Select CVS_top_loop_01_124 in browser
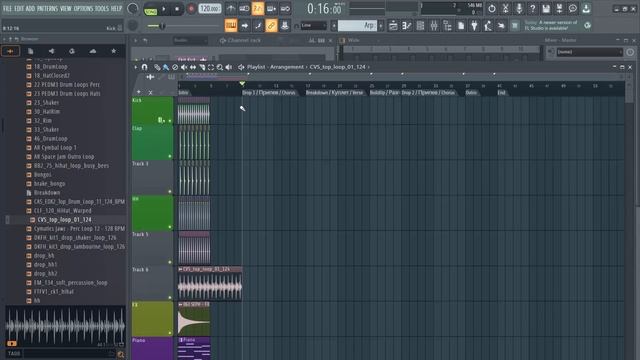640x360 pixels. pos(64,220)
